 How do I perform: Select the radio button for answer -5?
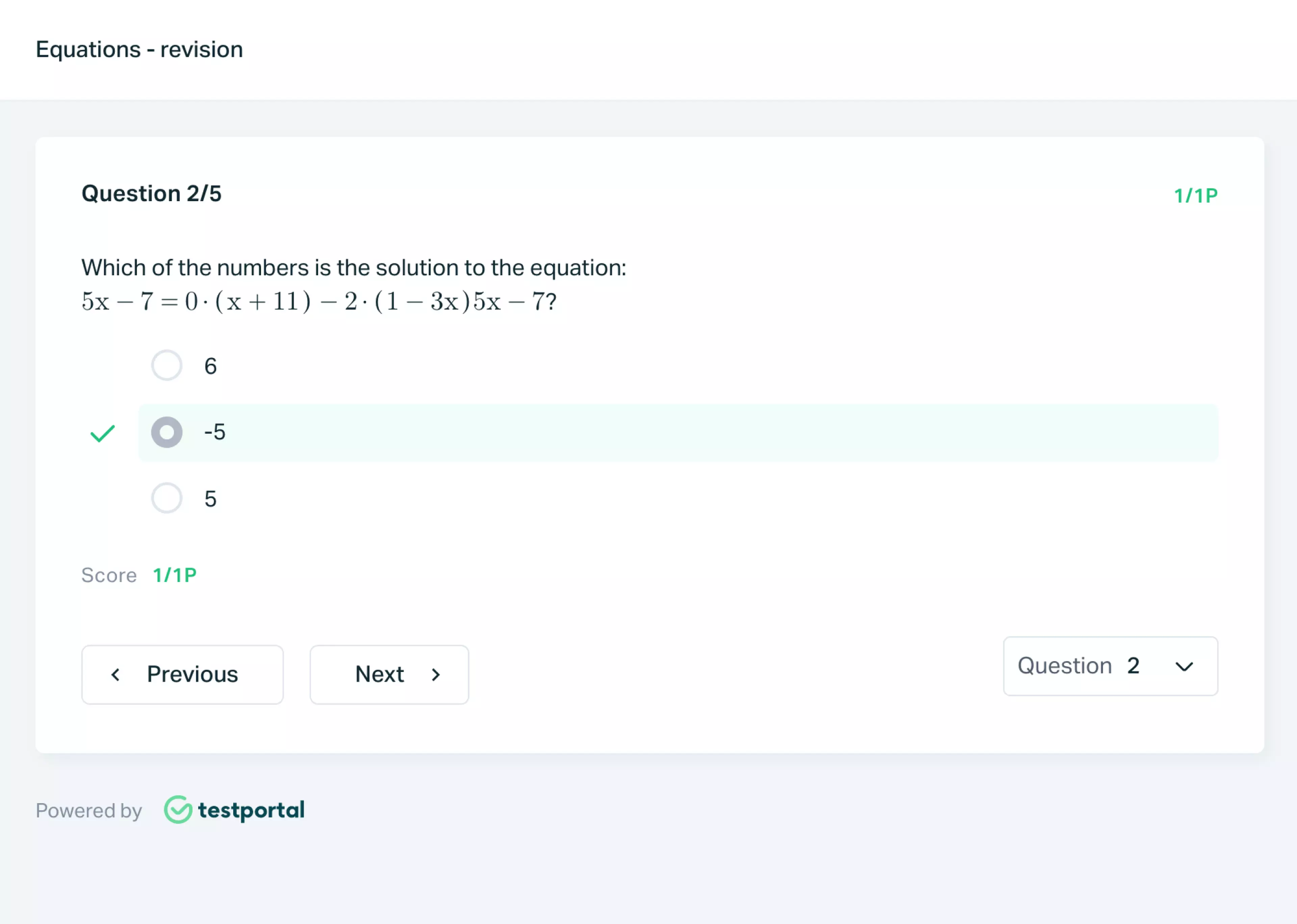click(166, 432)
